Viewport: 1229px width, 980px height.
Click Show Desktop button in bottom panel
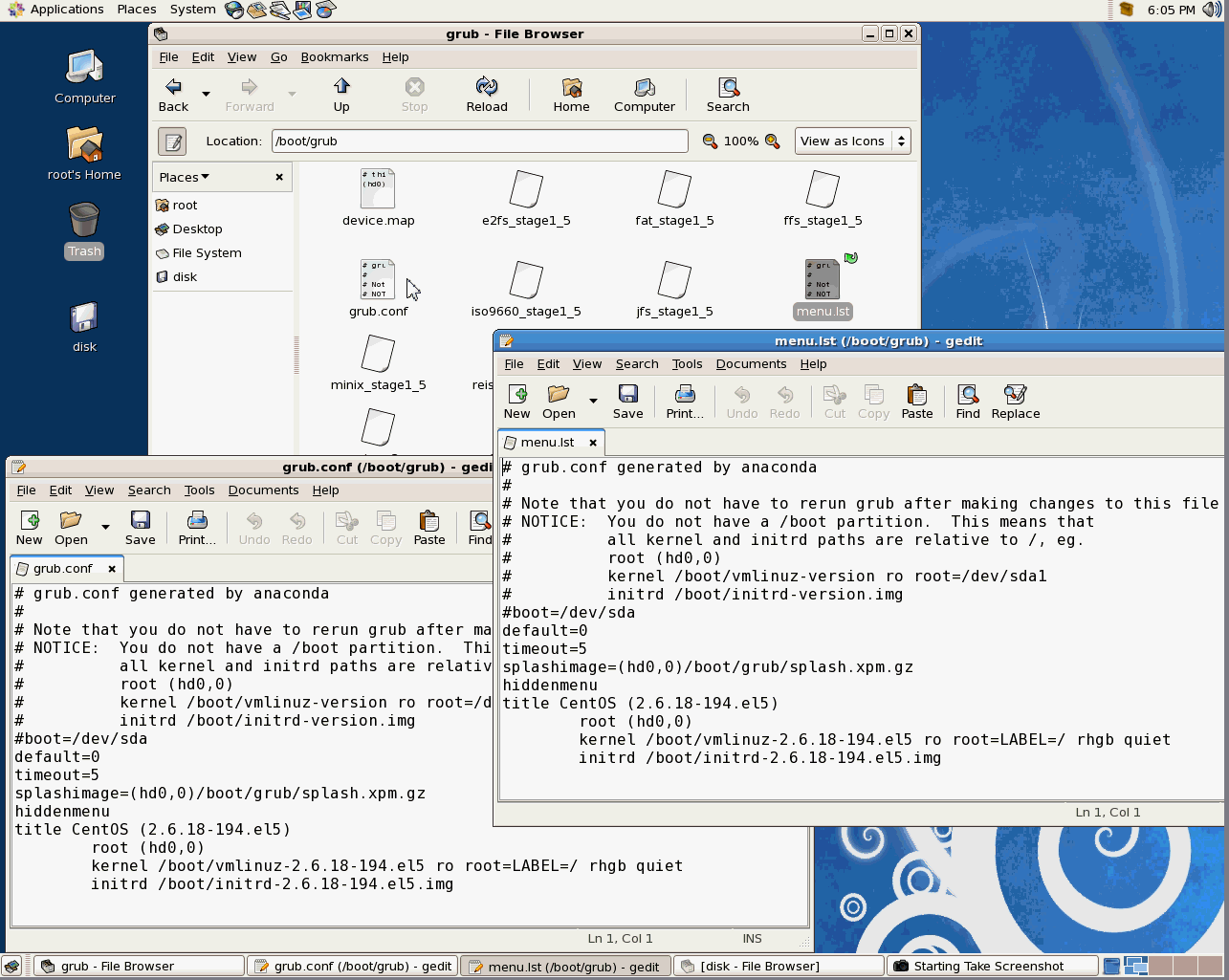pos(11,967)
